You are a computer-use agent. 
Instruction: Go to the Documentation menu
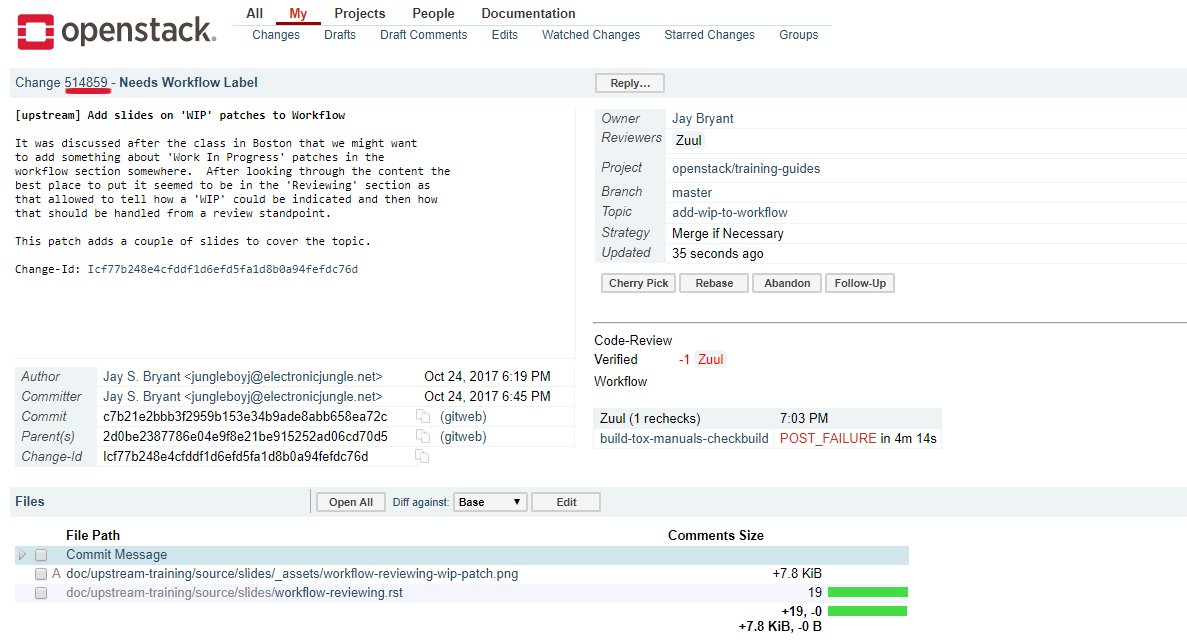528,14
